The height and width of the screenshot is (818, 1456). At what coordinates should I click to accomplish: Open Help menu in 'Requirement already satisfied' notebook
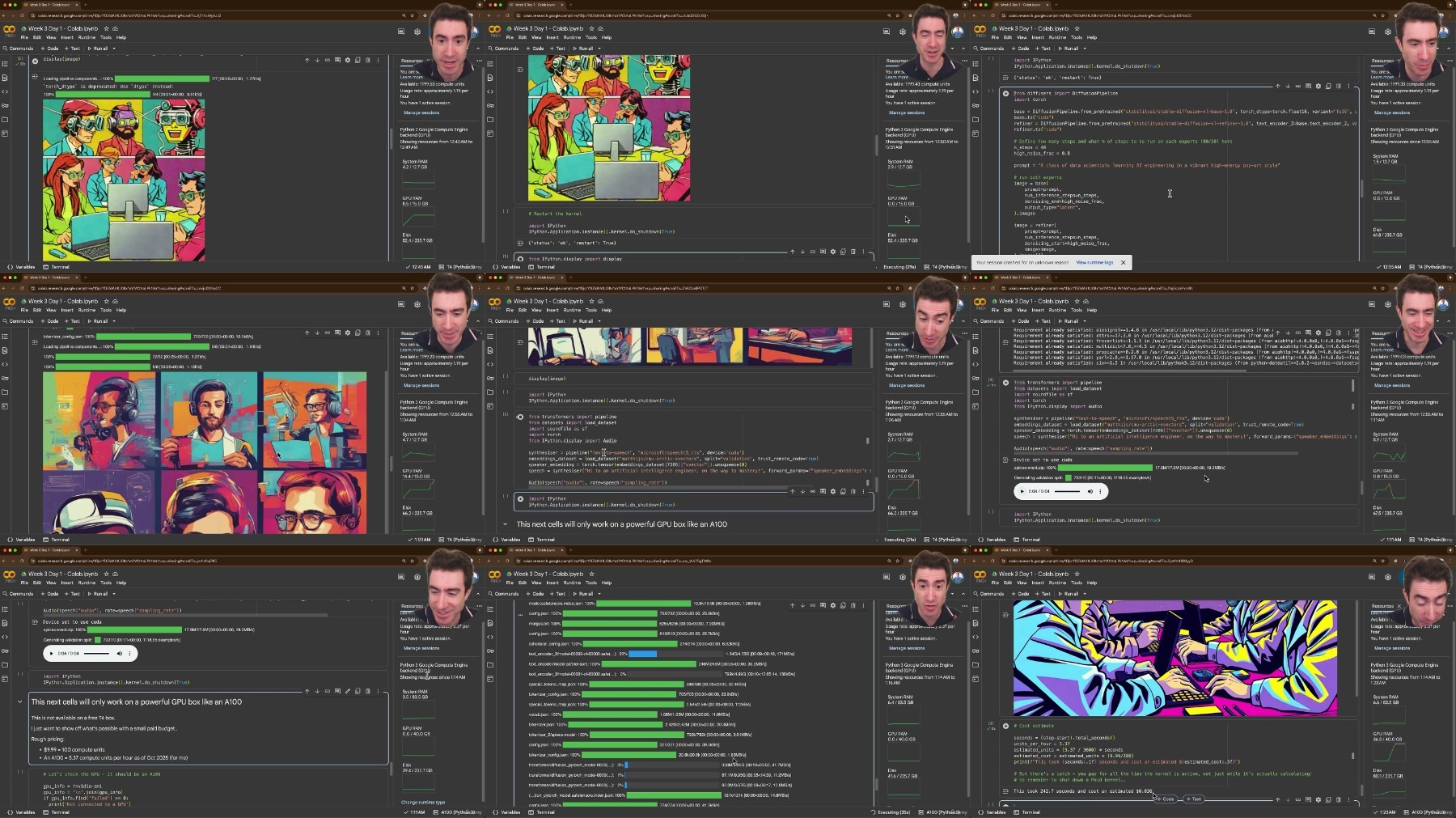pyautogui.click(x=1092, y=310)
